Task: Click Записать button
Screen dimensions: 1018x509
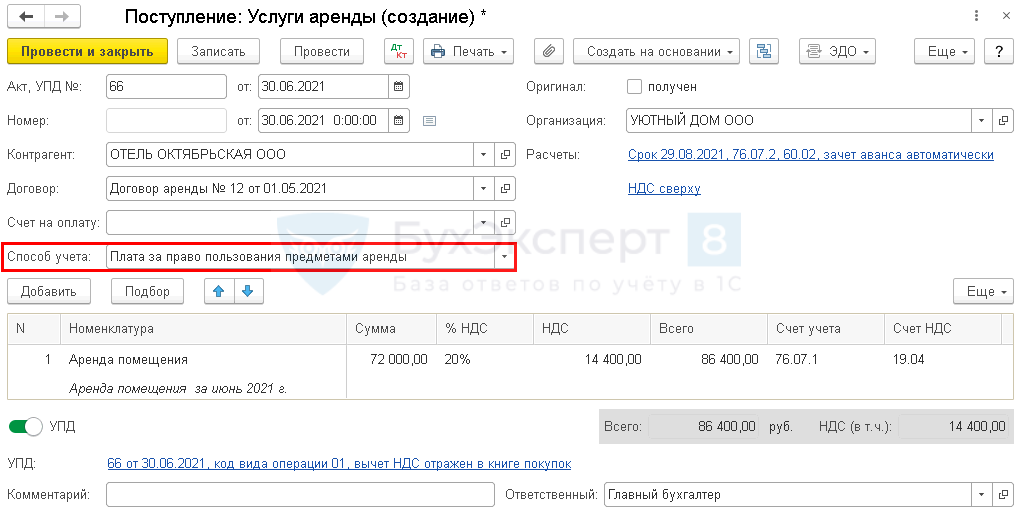Action: pyautogui.click(x=218, y=51)
